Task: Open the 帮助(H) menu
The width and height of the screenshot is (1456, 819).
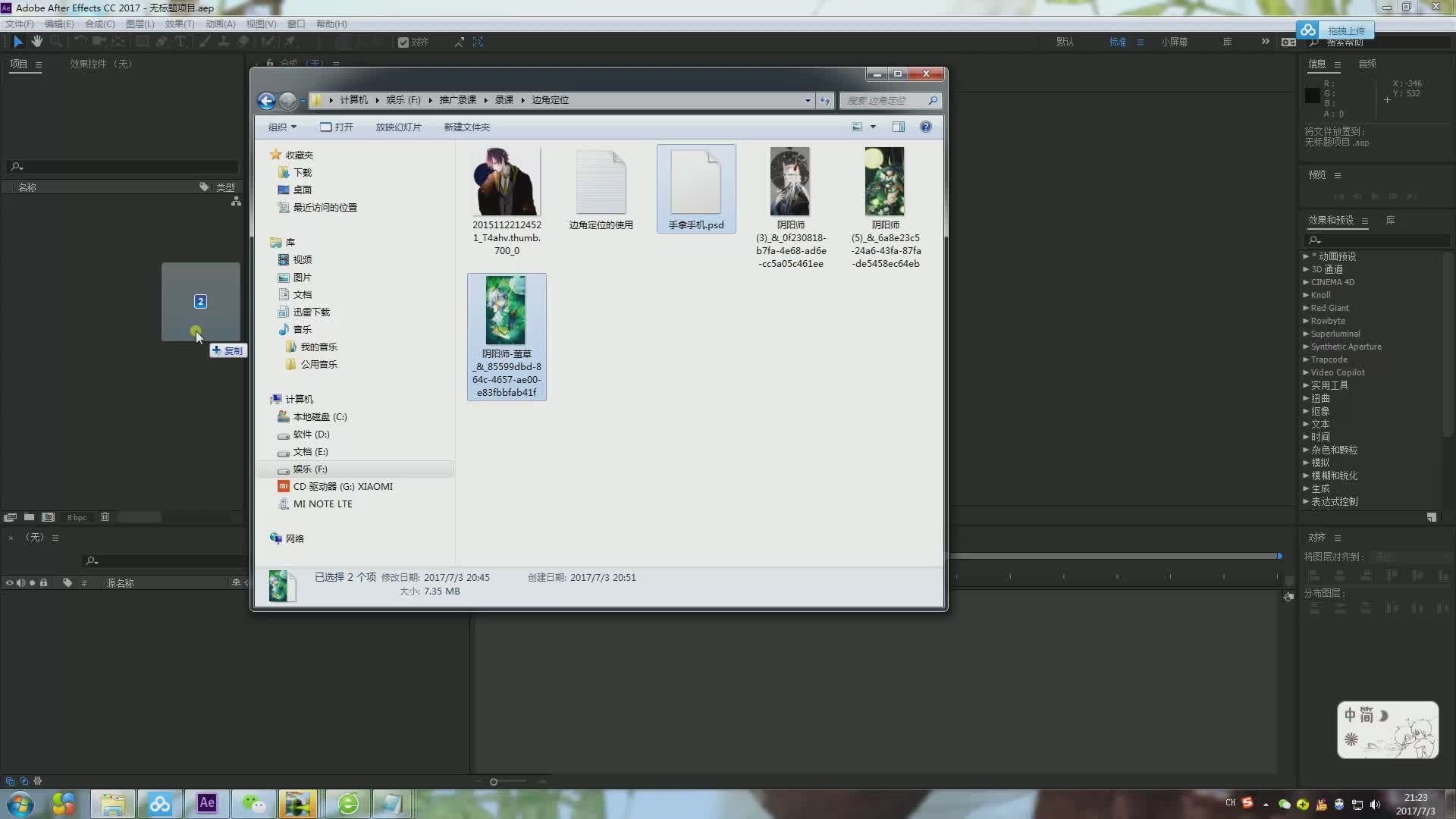Action: 331,24
